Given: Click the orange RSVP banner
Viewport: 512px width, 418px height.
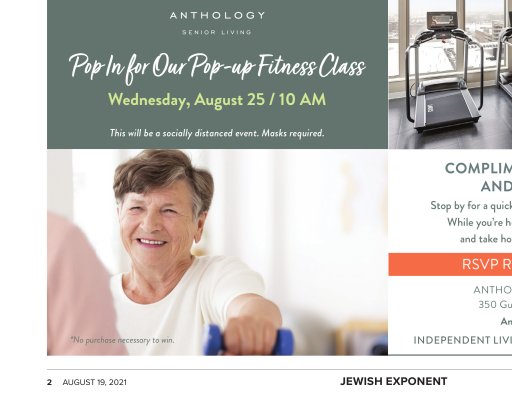Looking at the screenshot, I should [450, 264].
